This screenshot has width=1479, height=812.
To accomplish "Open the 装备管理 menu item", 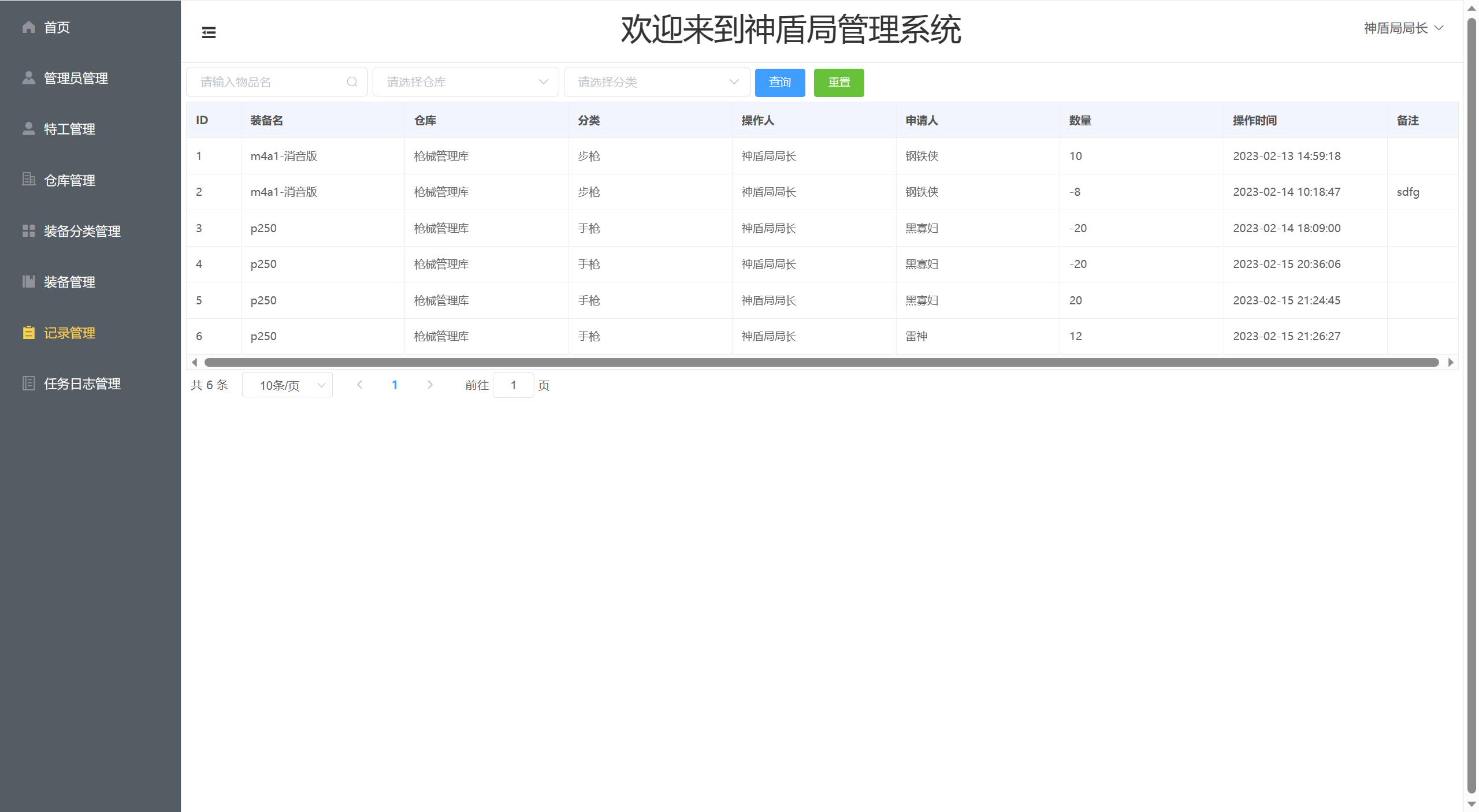I will [x=90, y=282].
